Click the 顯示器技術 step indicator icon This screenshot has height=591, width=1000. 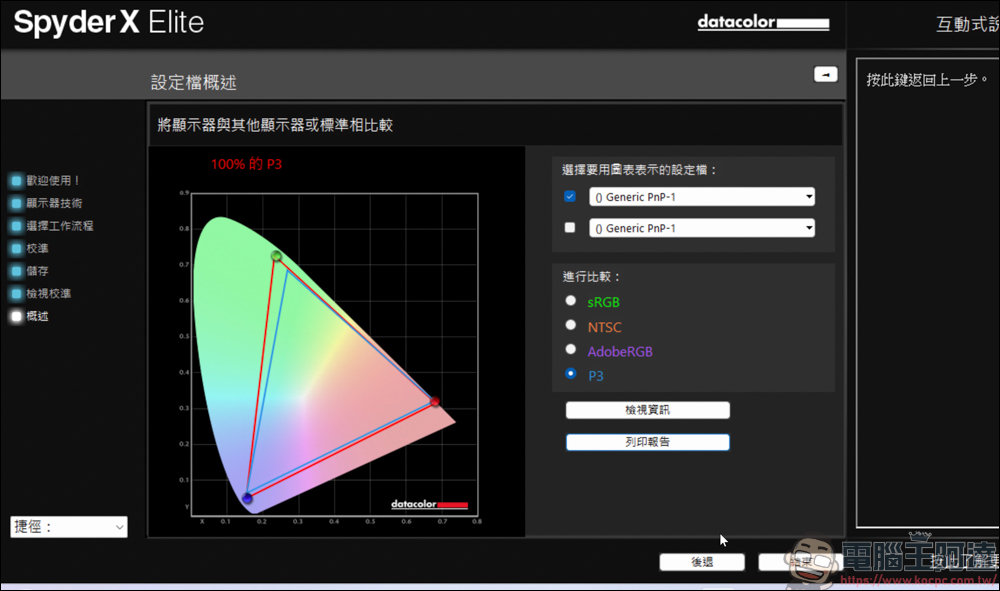17,203
